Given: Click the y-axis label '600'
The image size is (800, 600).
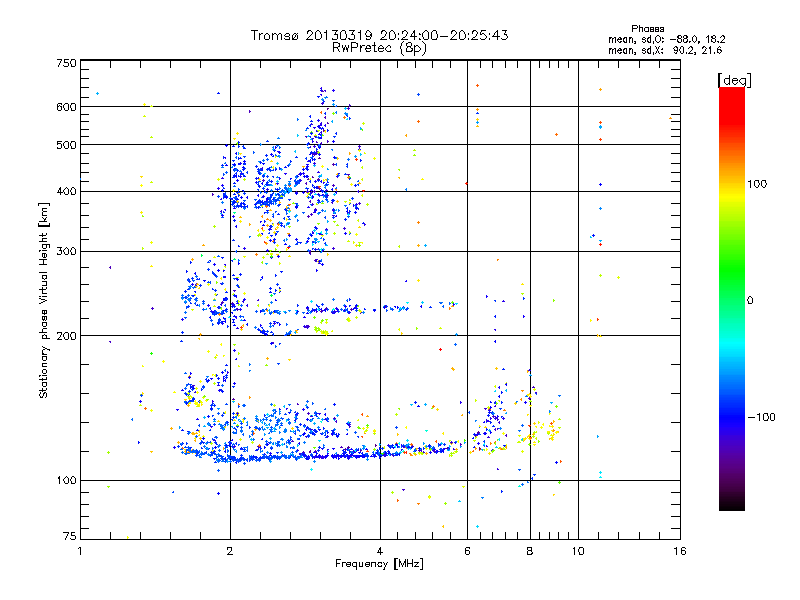Looking at the screenshot, I should click(x=67, y=107).
